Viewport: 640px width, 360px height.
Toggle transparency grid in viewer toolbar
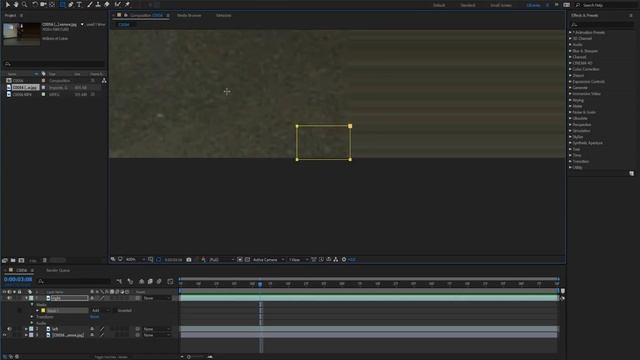click(247, 260)
